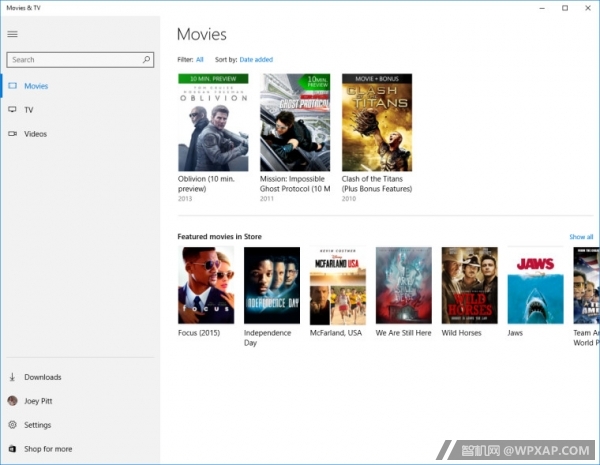Open the We Are Still Here poster
600x465 pixels.
tap(404, 285)
